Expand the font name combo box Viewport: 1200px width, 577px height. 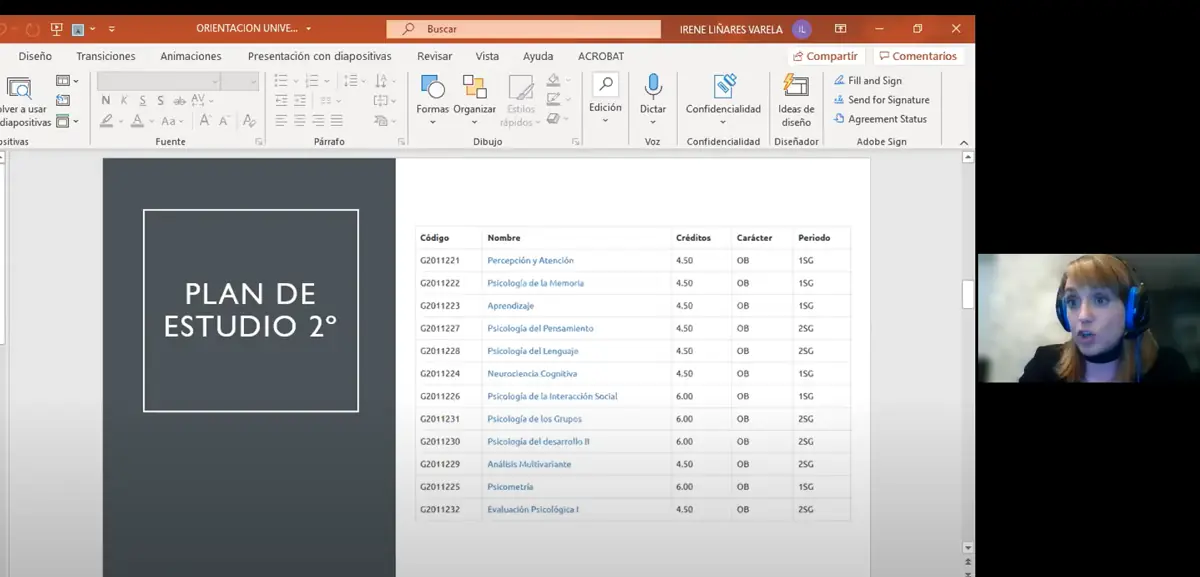[214, 81]
